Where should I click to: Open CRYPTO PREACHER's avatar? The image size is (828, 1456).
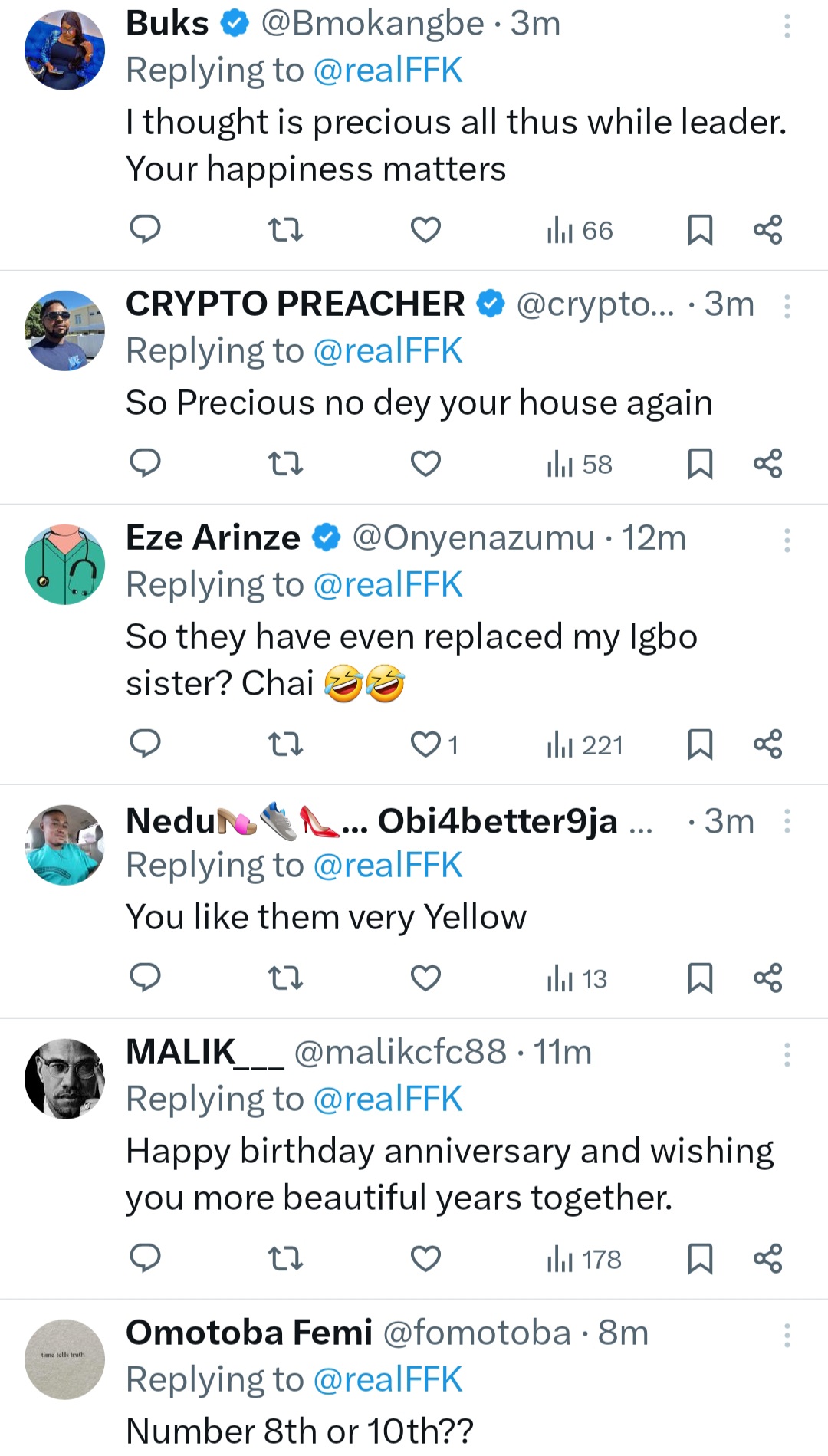(x=65, y=330)
